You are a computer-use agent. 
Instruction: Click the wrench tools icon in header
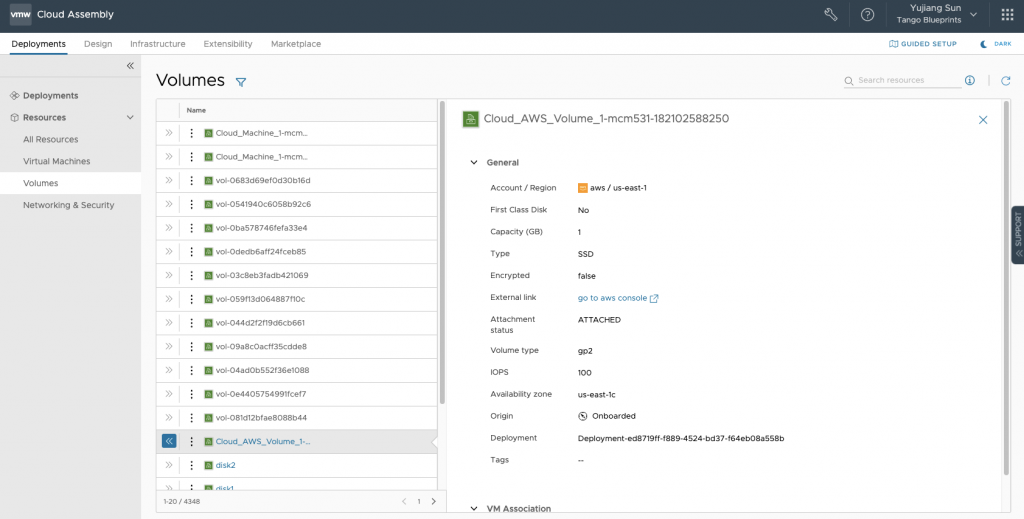pos(830,15)
